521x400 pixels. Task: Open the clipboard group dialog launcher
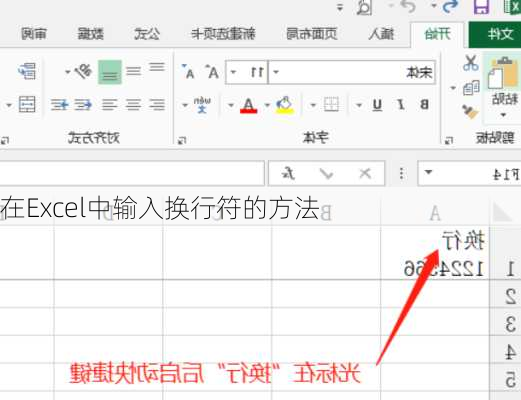(x=449, y=141)
